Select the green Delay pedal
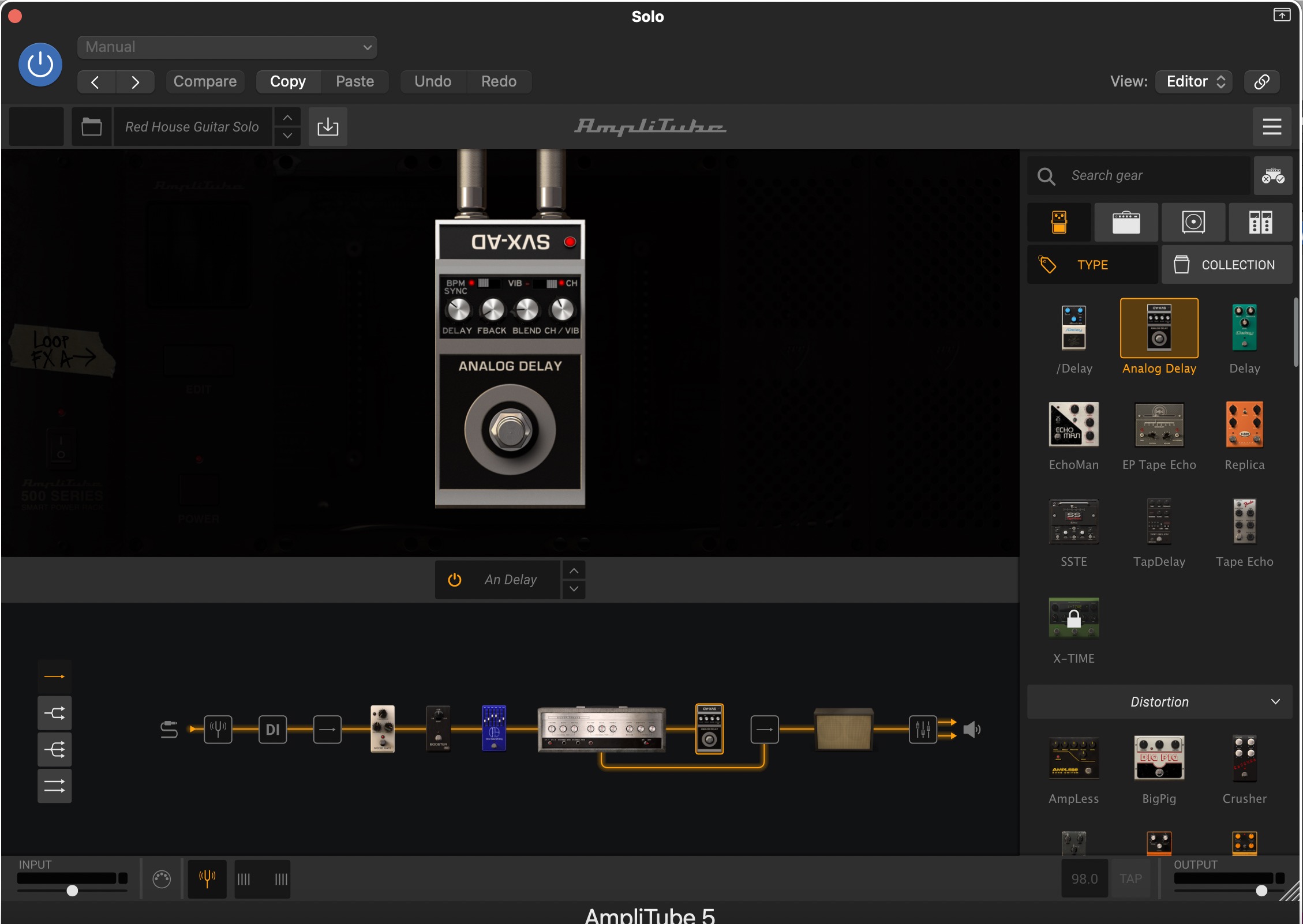Screen dimensions: 1303x924 pos(1245,328)
